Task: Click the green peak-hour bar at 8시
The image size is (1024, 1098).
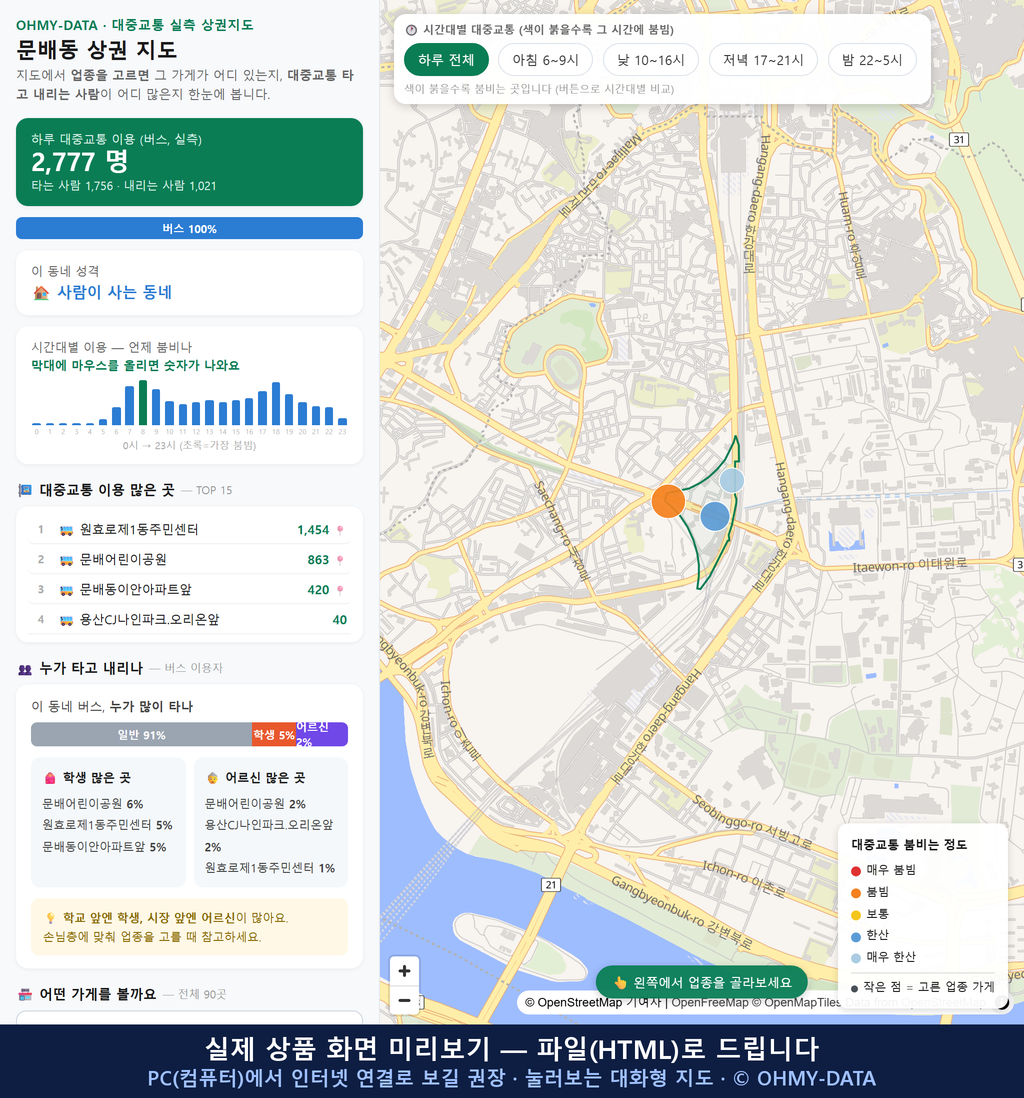Action: click(x=143, y=403)
